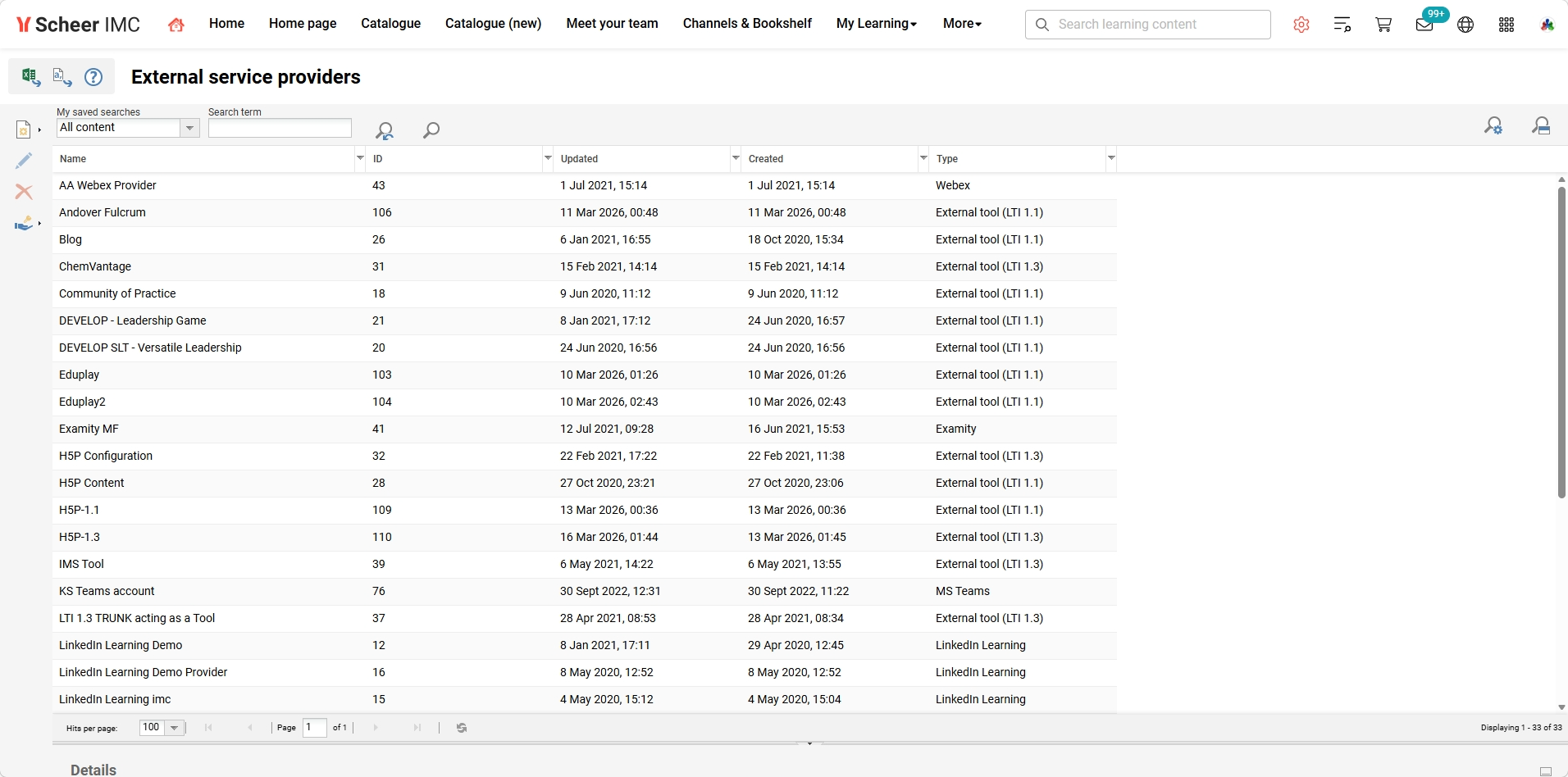Open Channels & Bookshelf

click(x=747, y=24)
